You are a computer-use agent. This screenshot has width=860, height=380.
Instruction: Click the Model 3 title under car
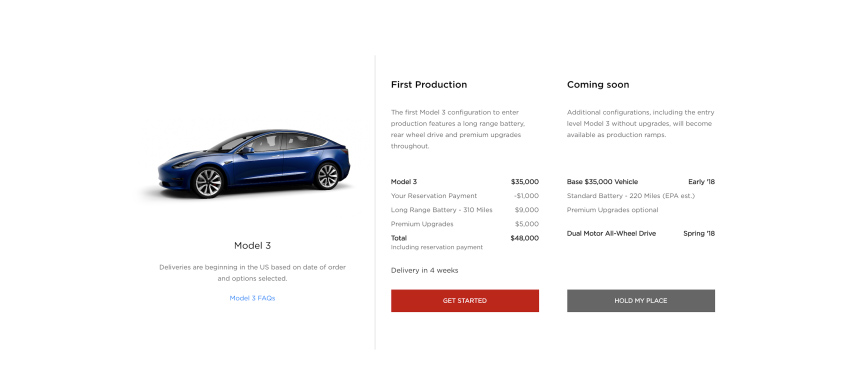[x=252, y=246]
